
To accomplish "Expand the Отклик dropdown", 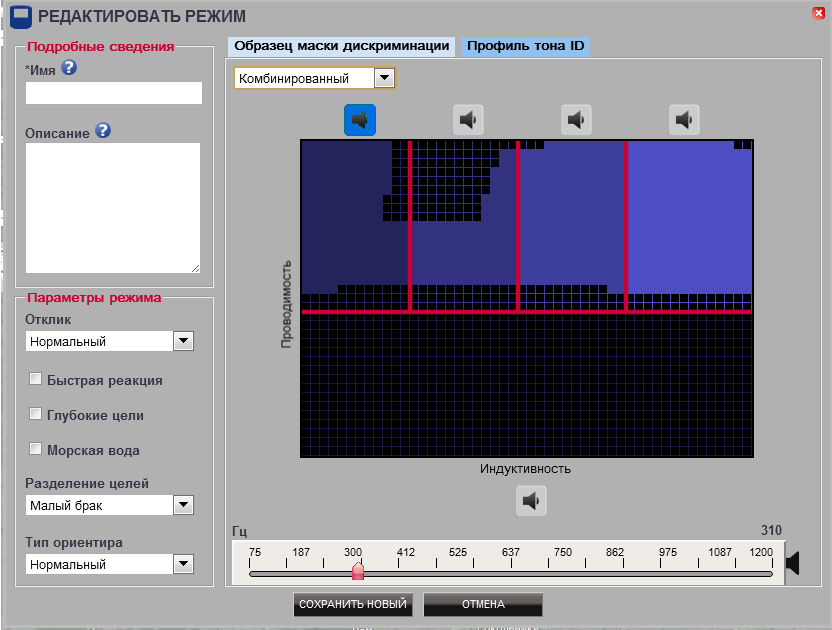I will pos(183,341).
